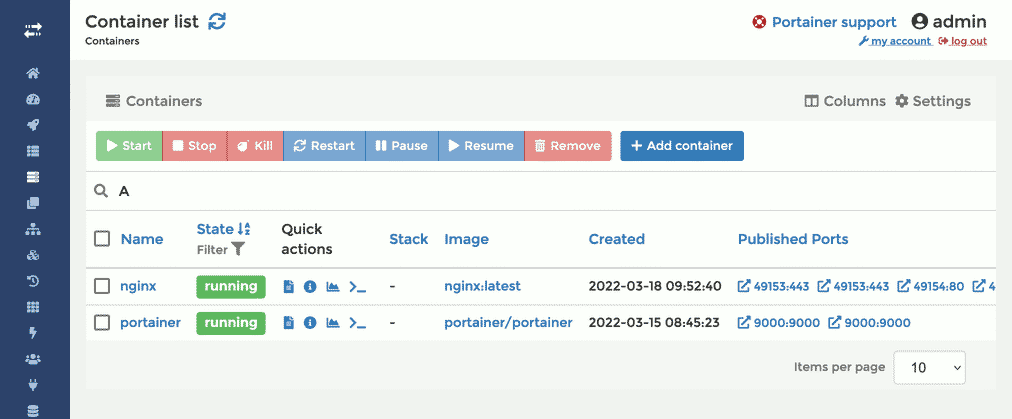The image size is (1012, 419).
Task: Click the Restart button
Action: [x=324, y=146]
